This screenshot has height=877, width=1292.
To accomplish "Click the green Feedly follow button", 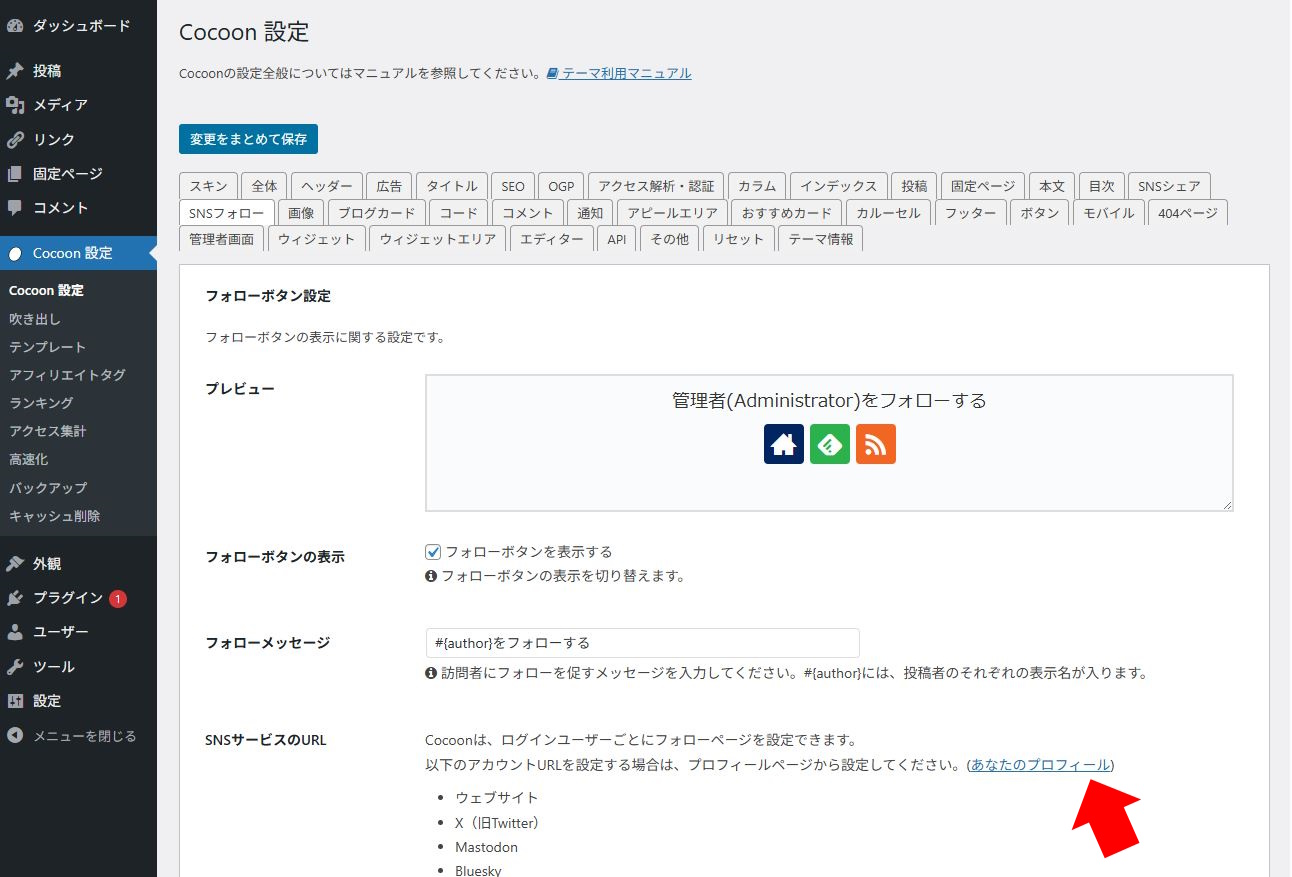I will (830, 444).
